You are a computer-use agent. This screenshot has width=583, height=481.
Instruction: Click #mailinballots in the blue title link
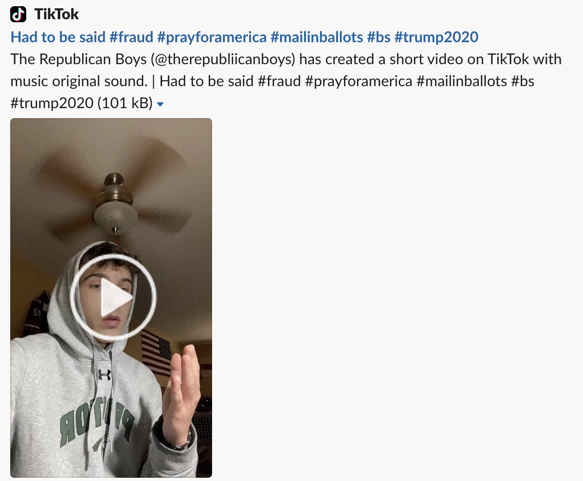point(317,37)
